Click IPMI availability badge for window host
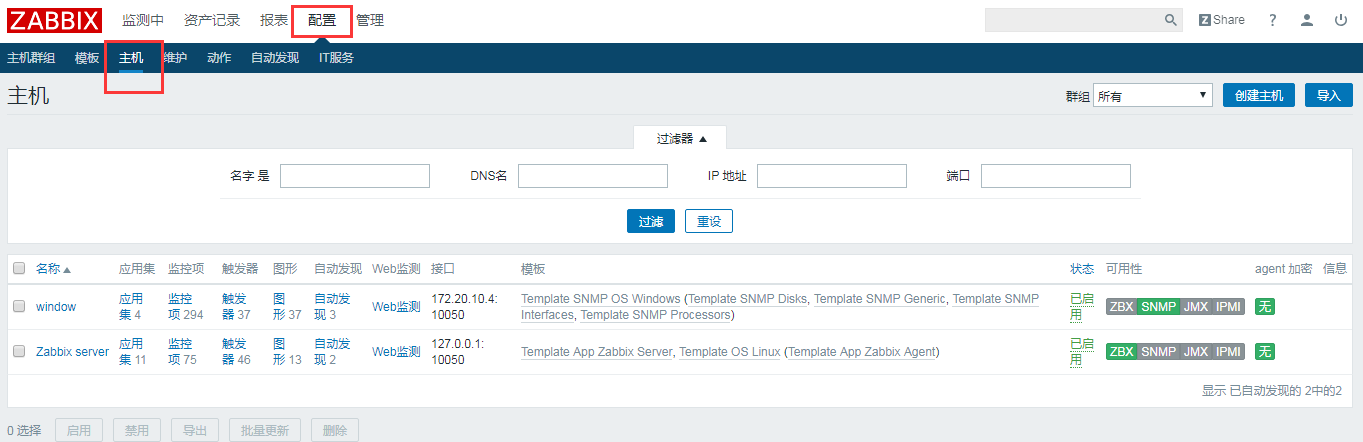 [1228, 307]
